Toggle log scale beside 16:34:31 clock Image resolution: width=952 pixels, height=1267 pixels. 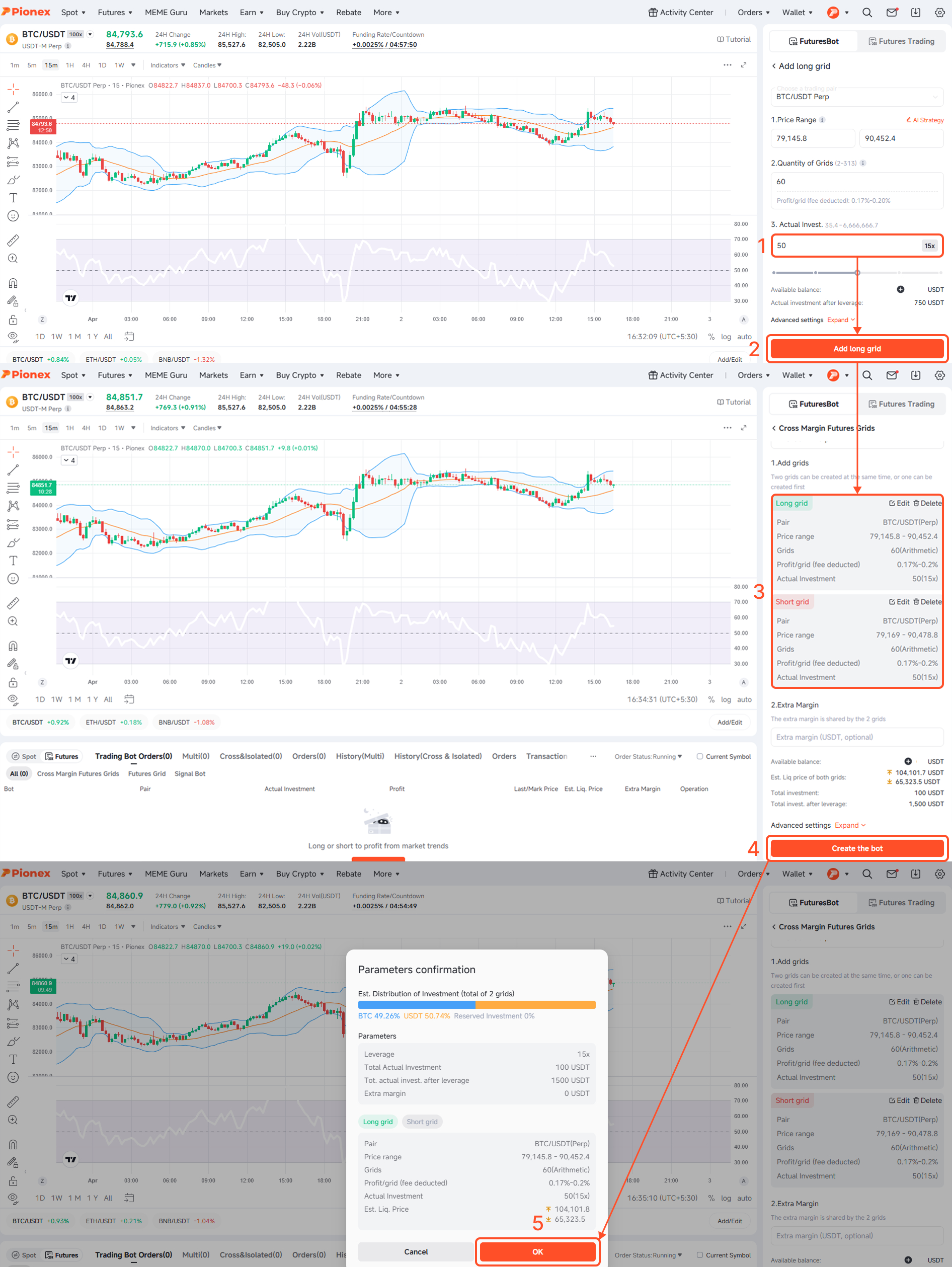coord(726,699)
